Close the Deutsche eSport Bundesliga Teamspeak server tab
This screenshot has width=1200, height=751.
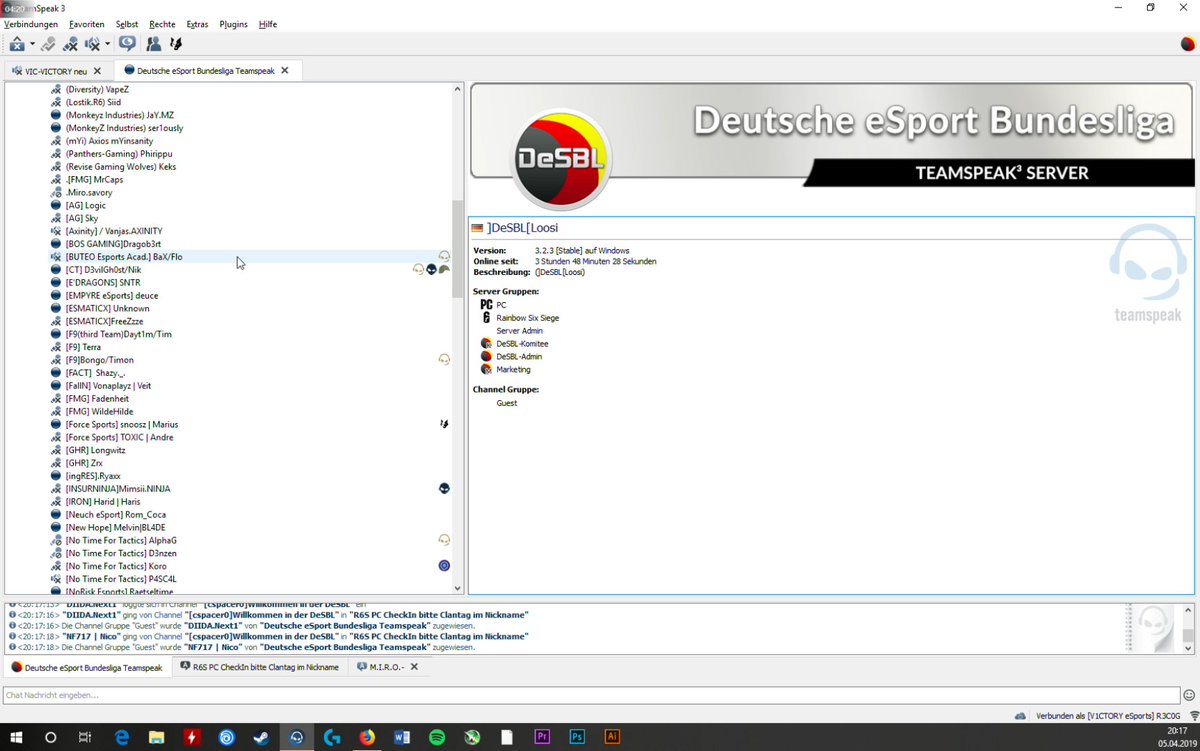[285, 70]
